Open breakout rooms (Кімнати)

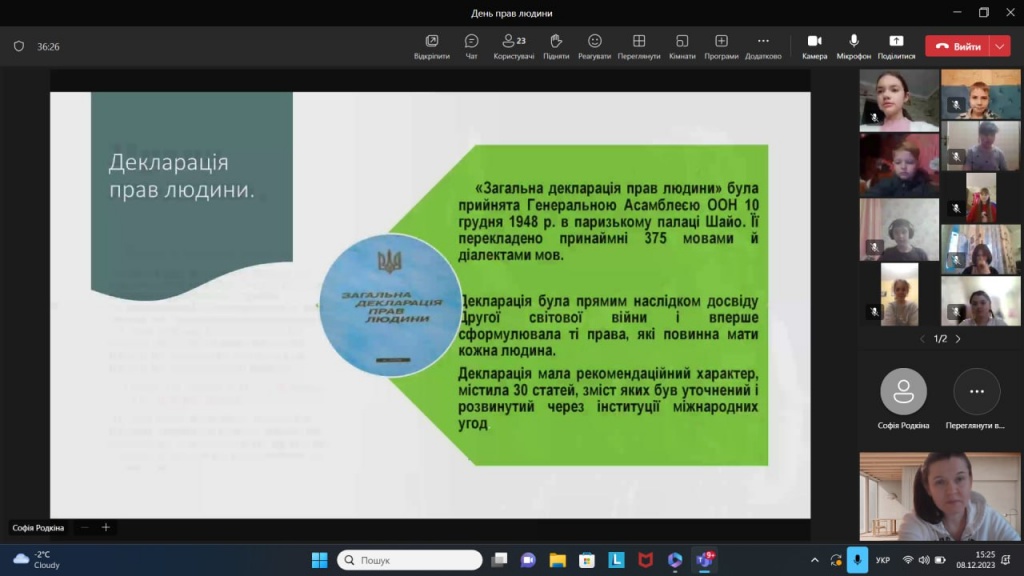click(x=682, y=46)
